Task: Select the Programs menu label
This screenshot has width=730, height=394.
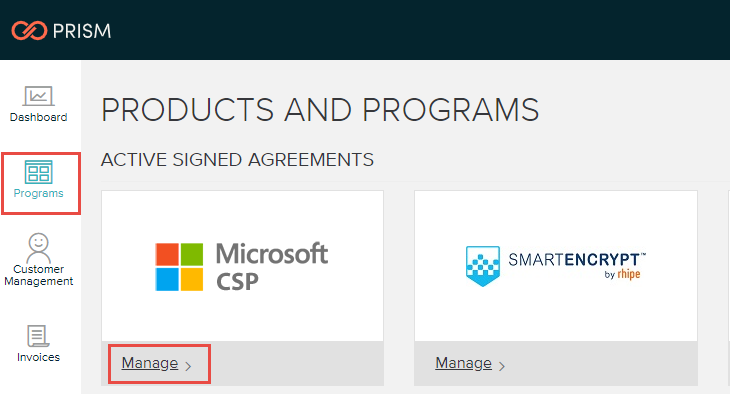Action: [38, 193]
